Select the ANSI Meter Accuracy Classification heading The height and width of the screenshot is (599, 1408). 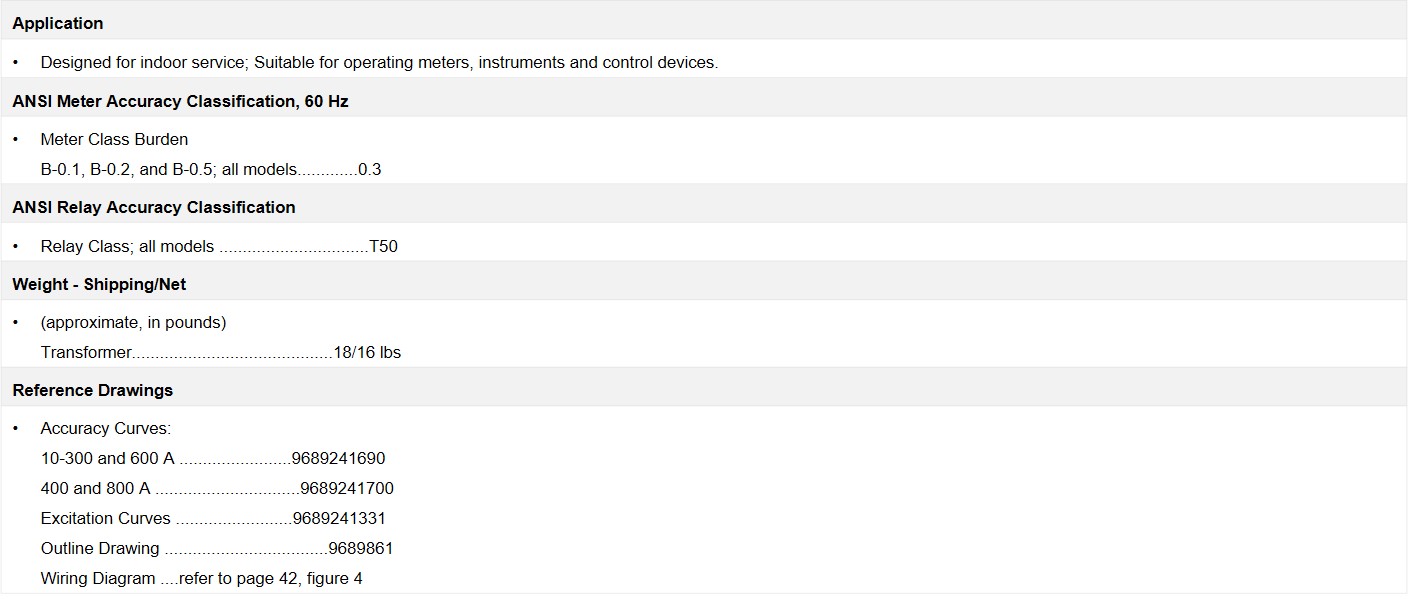point(180,101)
